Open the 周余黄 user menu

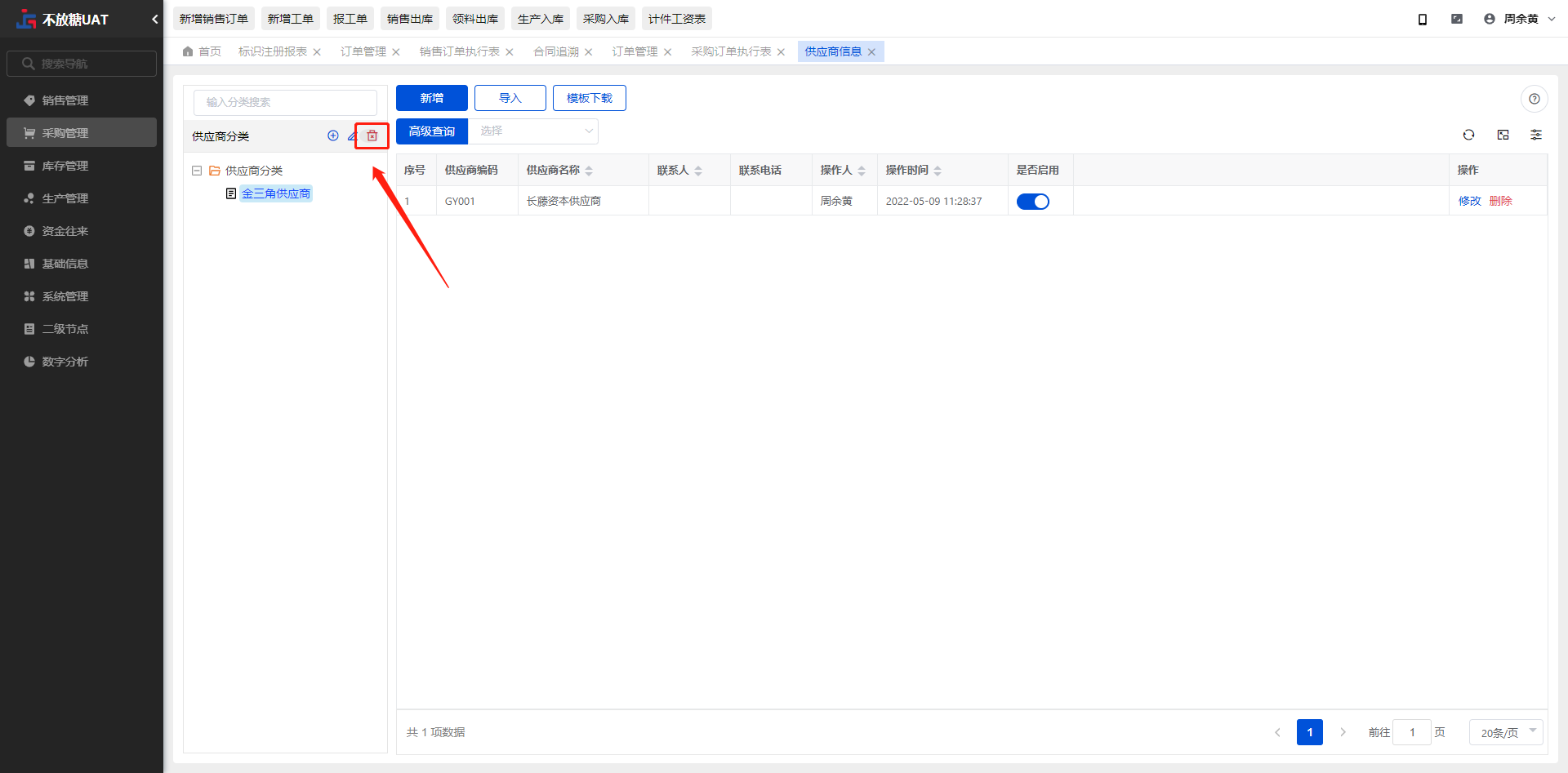click(x=1520, y=19)
